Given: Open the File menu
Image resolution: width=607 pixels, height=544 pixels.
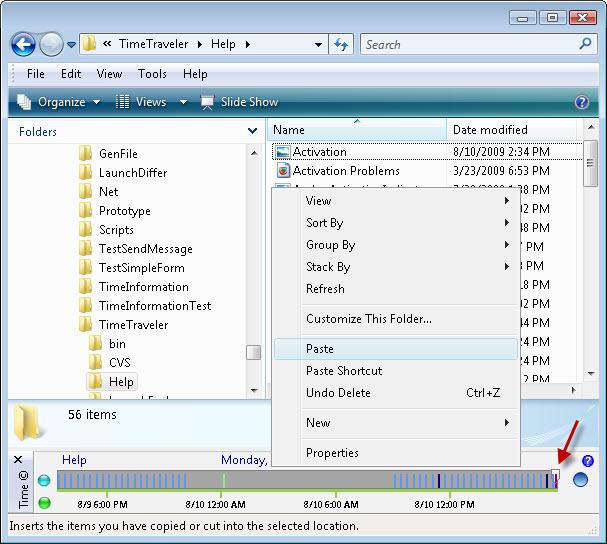Looking at the screenshot, I should [36, 74].
